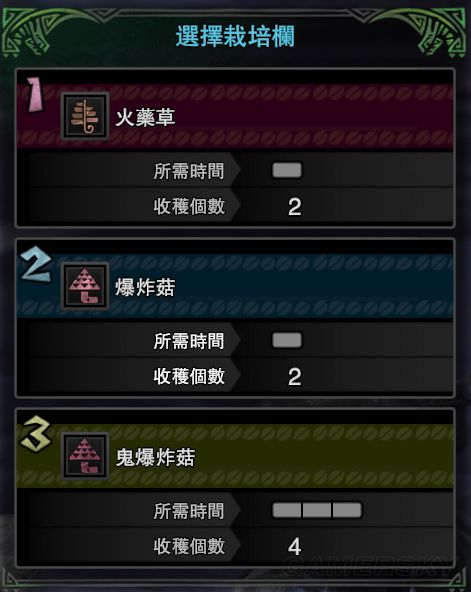Viewport: 471px width, 592px height.
Task: Click the yellow number 3 slot marker
Action: point(36,433)
